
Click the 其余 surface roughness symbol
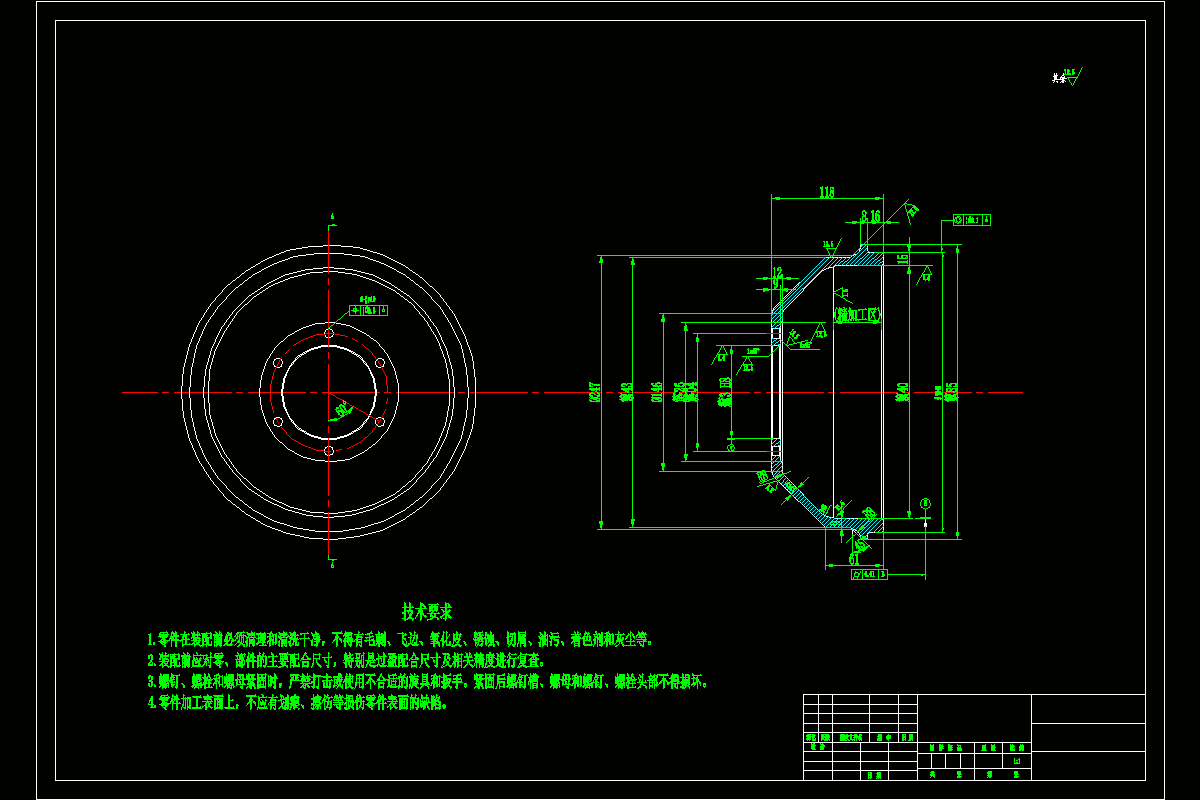(x=1067, y=76)
